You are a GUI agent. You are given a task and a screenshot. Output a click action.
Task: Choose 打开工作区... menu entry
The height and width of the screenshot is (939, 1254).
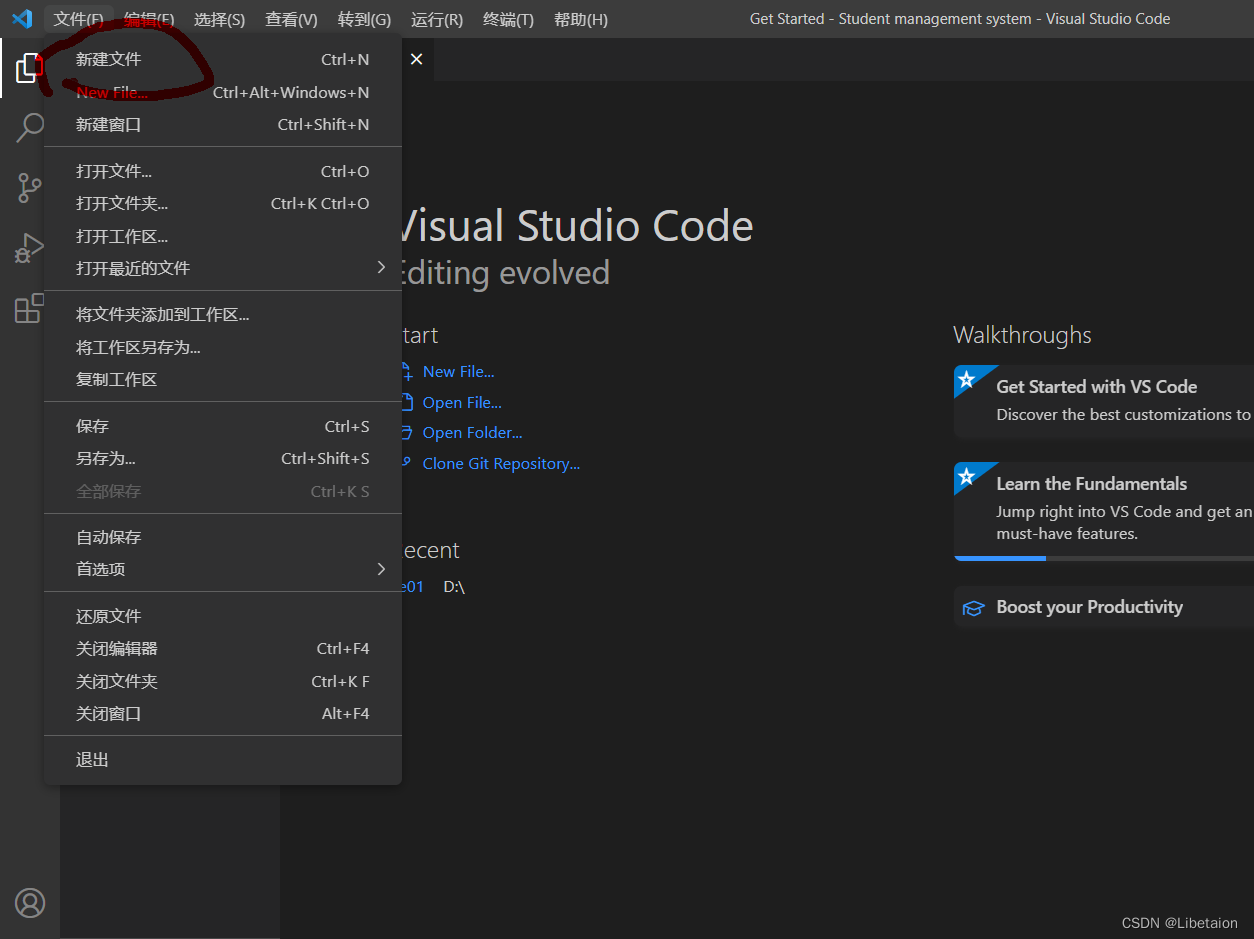point(223,236)
